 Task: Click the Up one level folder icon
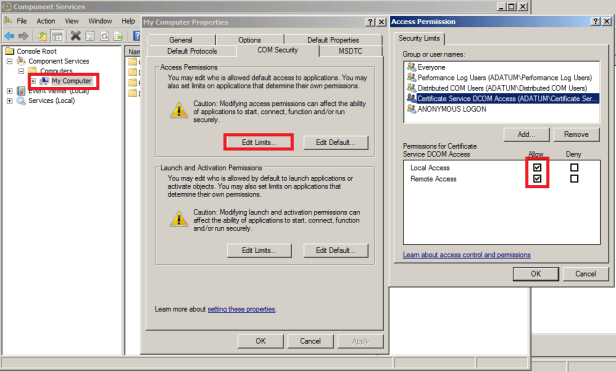pyautogui.click(x=42, y=37)
